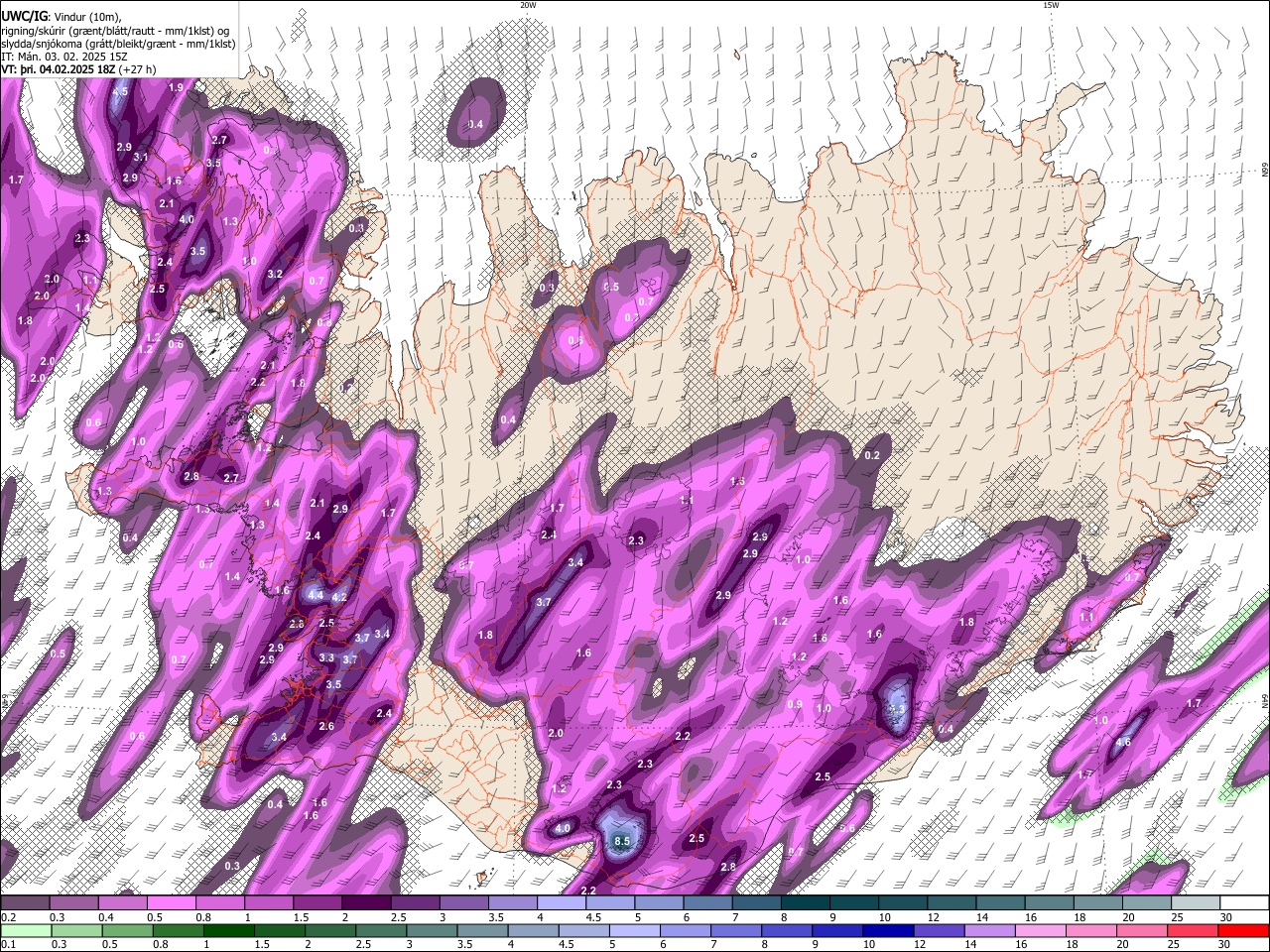Select the bright pink 0.5–0.8 swatch in upper legend

point(171,903)
